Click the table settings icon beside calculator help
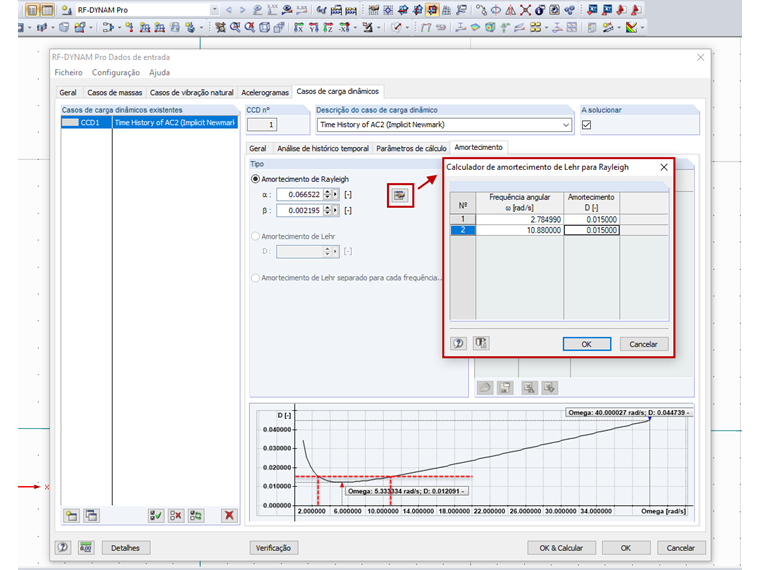The height and width of the screenshot is (570, 760). pos(481,343)
